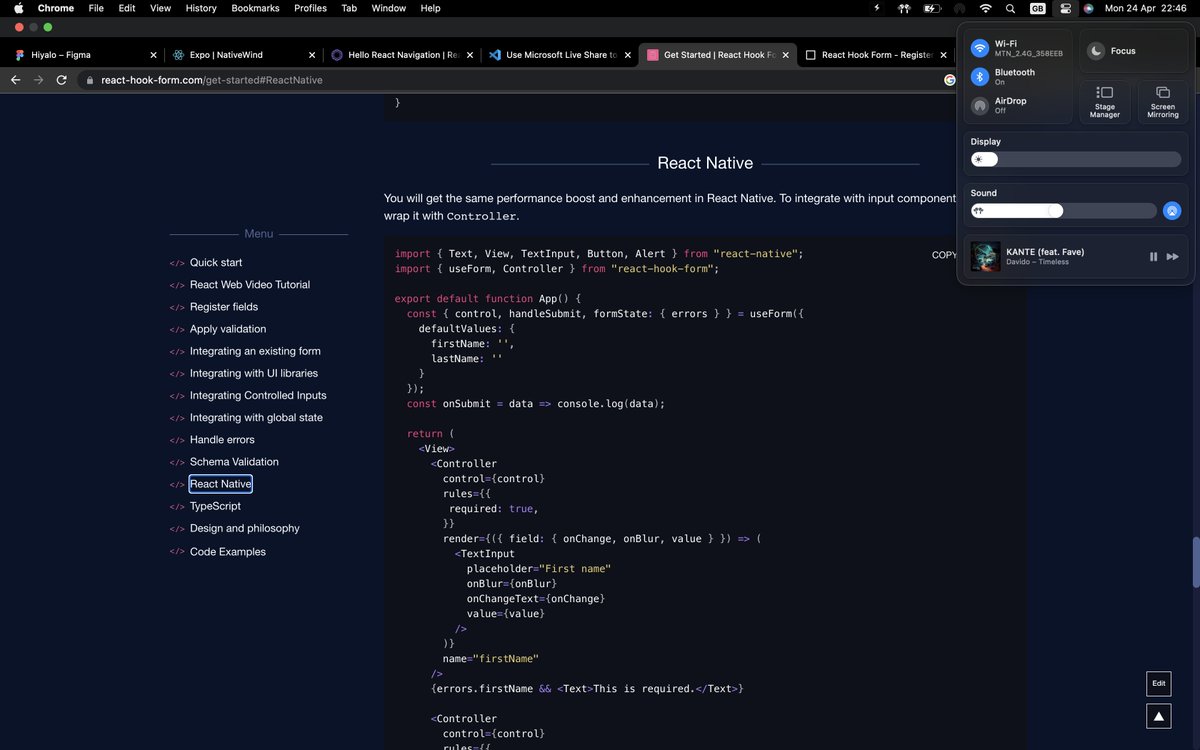Open the Apple menu
Screen dimensions: 1200x750
coord(18,8)
